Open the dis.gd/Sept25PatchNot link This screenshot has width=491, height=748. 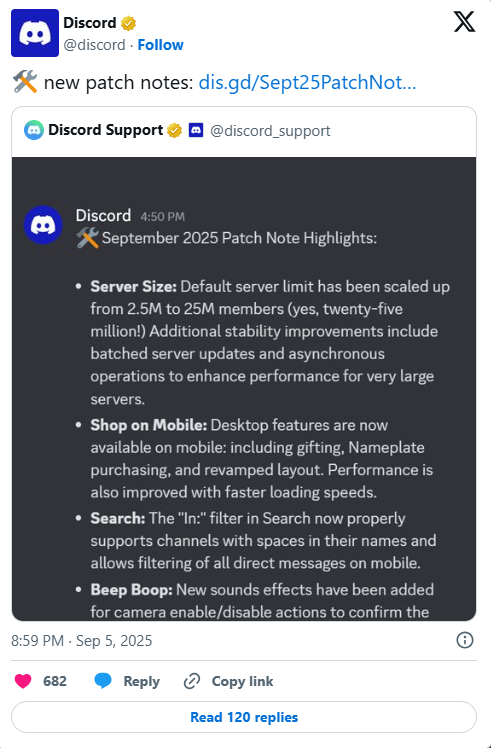tap(307, 83)
